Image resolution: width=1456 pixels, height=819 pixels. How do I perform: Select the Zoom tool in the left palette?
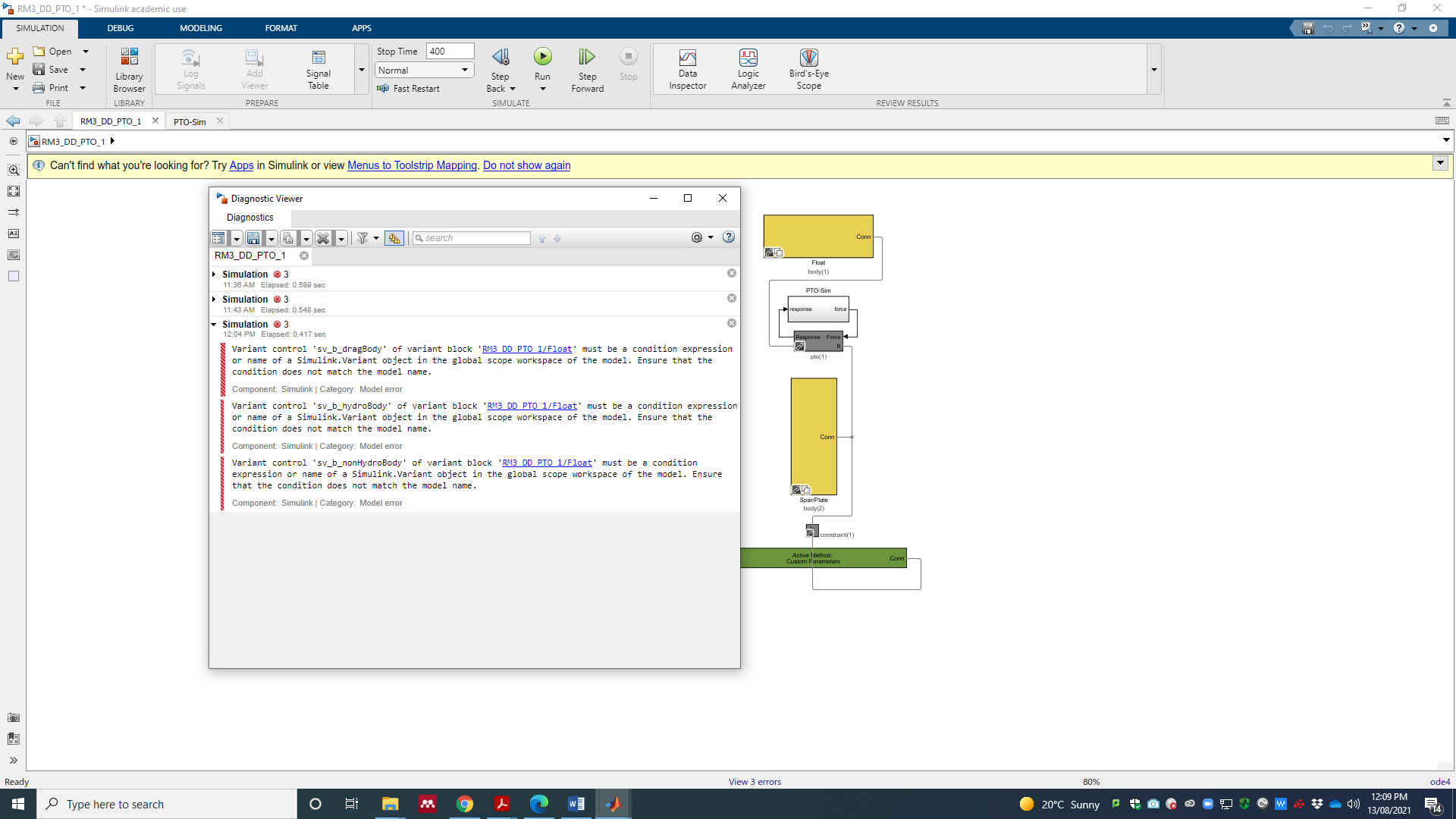point(13,170)
